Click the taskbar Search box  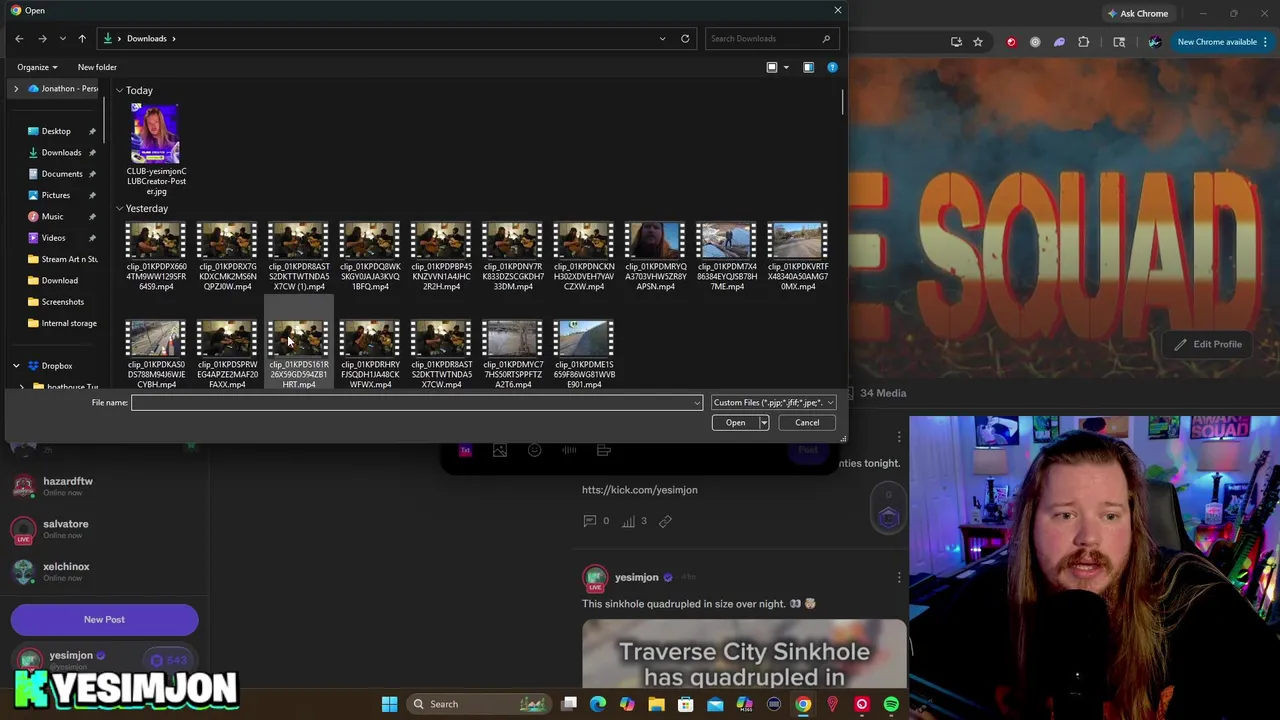[481, 704]
